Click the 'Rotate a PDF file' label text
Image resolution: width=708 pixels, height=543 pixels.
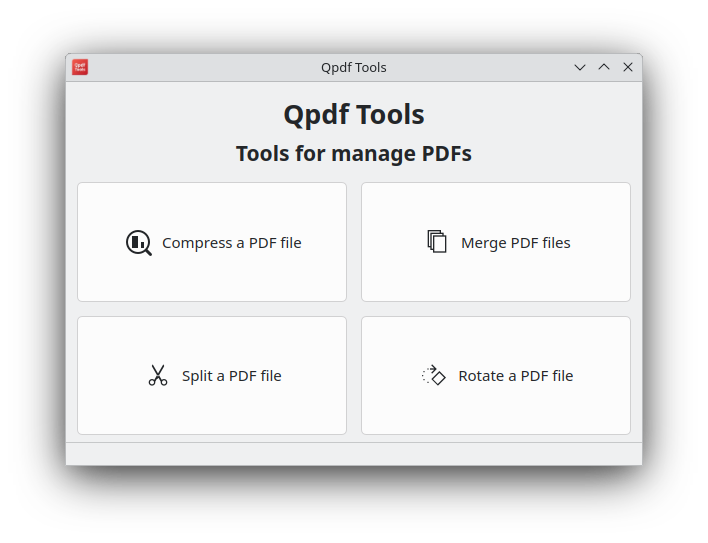click(515, 376)
